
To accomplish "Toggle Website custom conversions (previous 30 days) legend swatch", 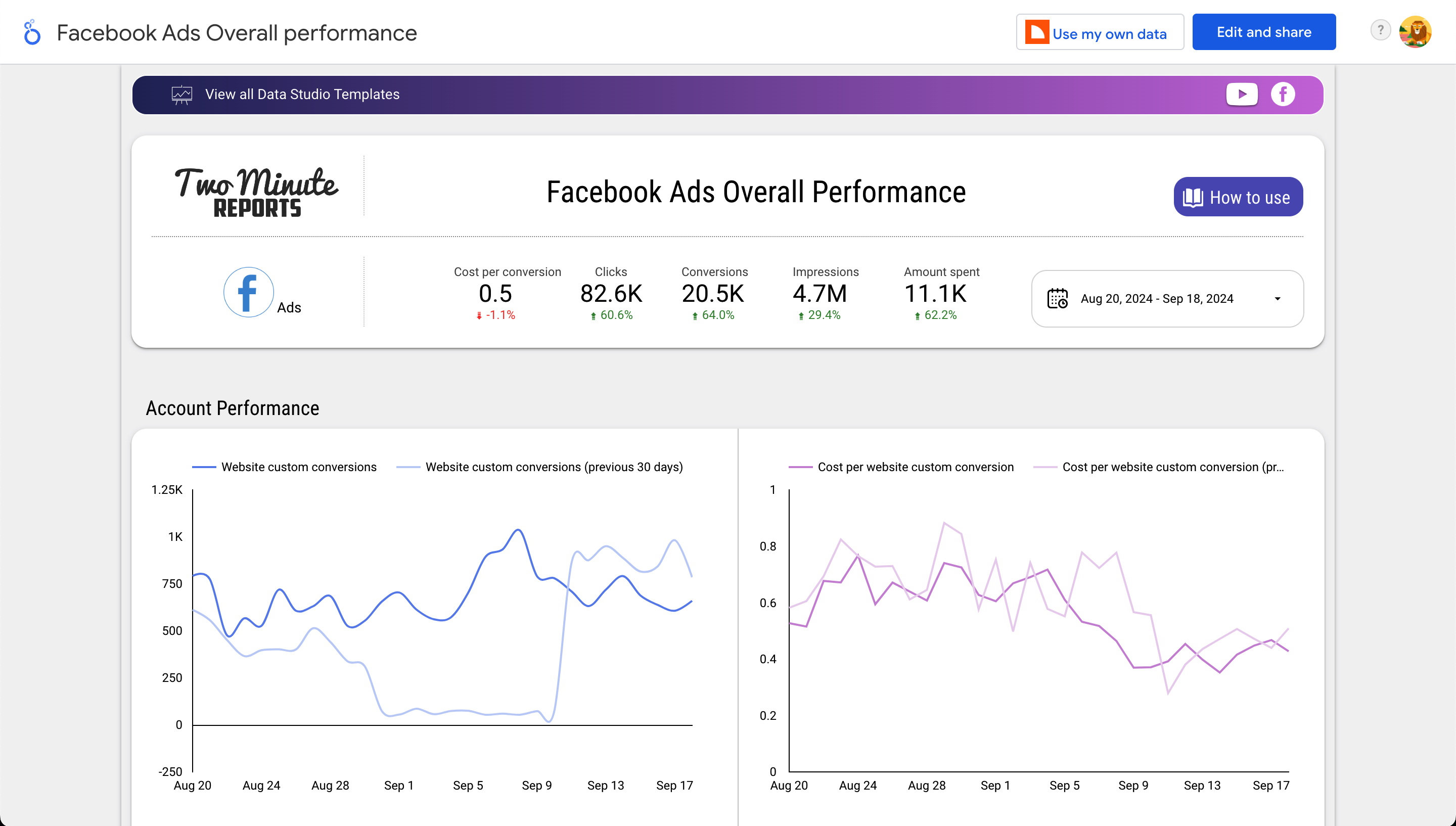I will tap(408, 467).
